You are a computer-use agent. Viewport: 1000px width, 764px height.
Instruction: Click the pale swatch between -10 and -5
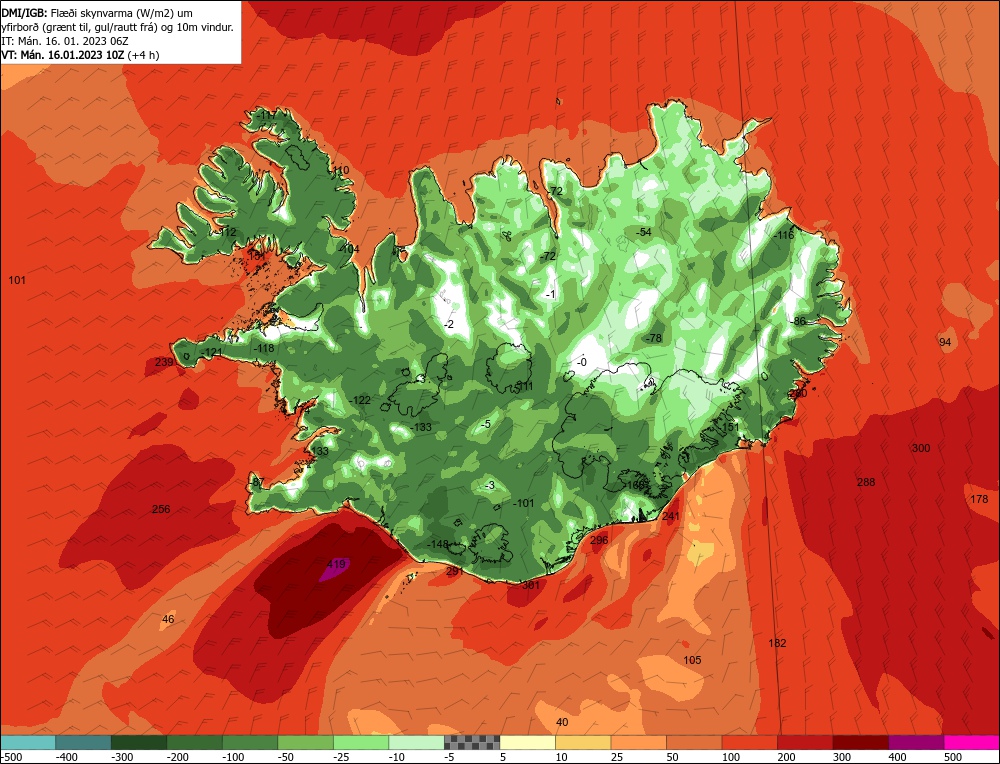(416, 742)
